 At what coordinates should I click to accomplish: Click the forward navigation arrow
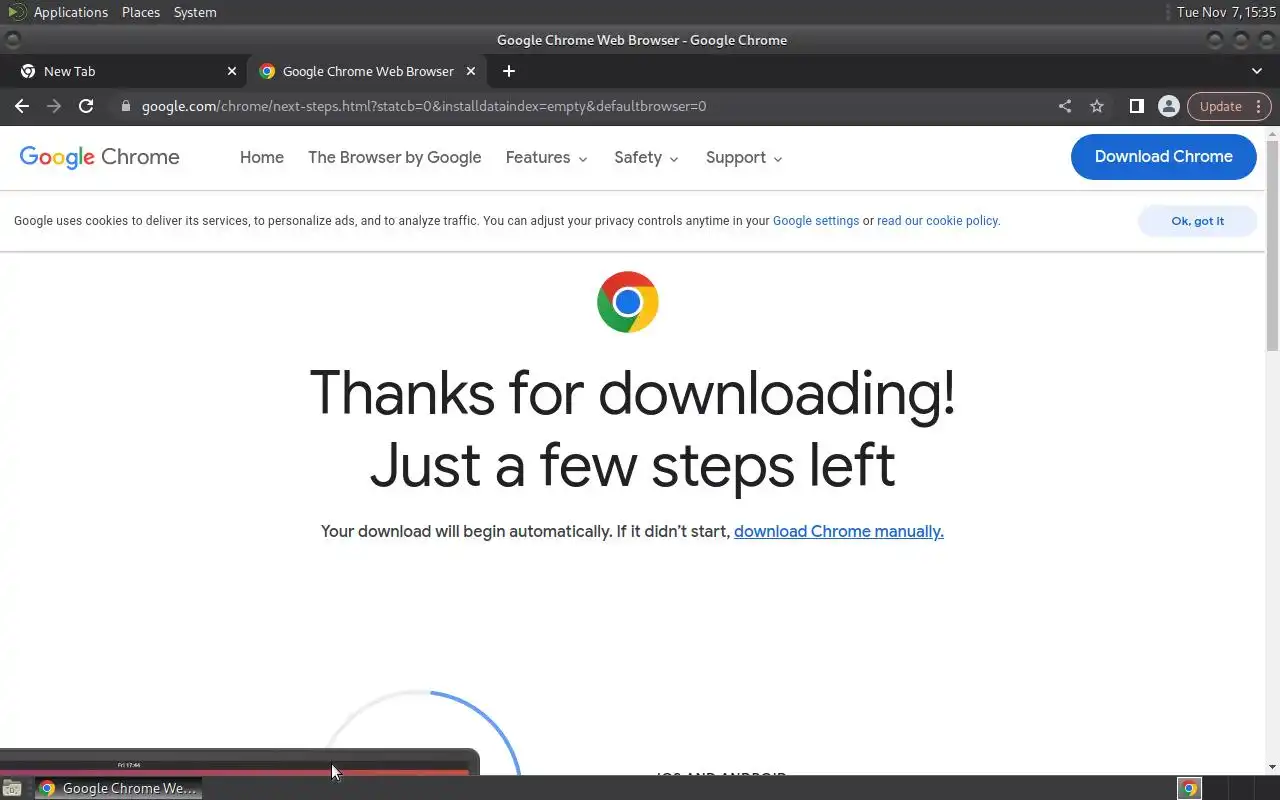(x=54, y=106)
